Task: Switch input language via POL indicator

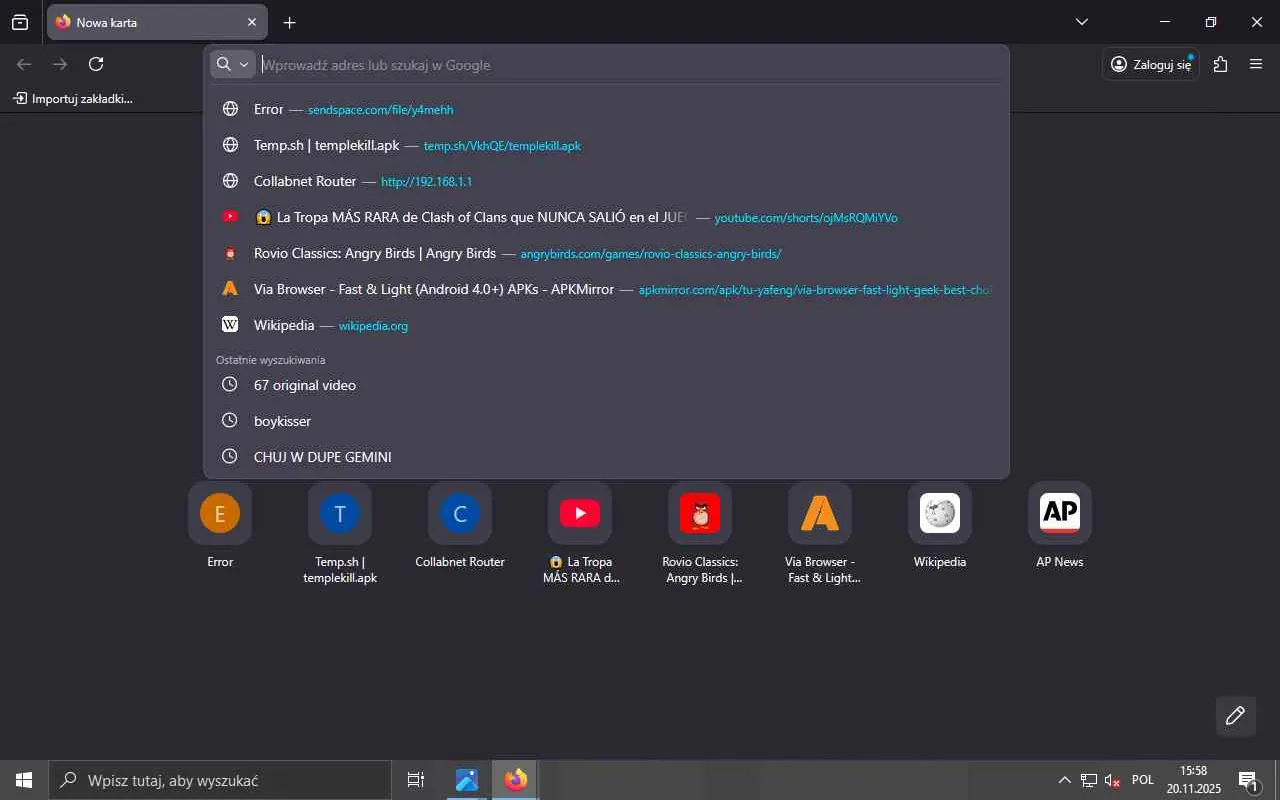Action: (x=1143, y=780)
